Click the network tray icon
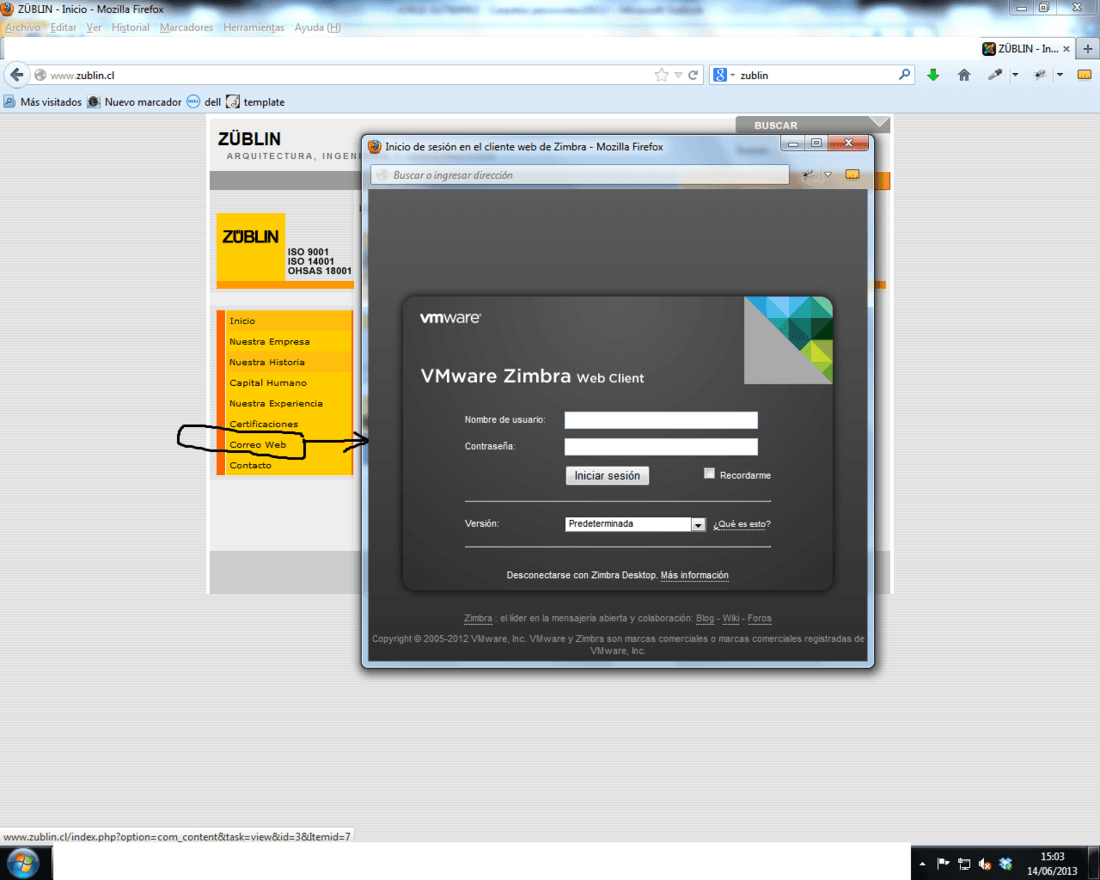Image resolution: width=1100 pixels, height=880 pixels. (x=965, y=864)
